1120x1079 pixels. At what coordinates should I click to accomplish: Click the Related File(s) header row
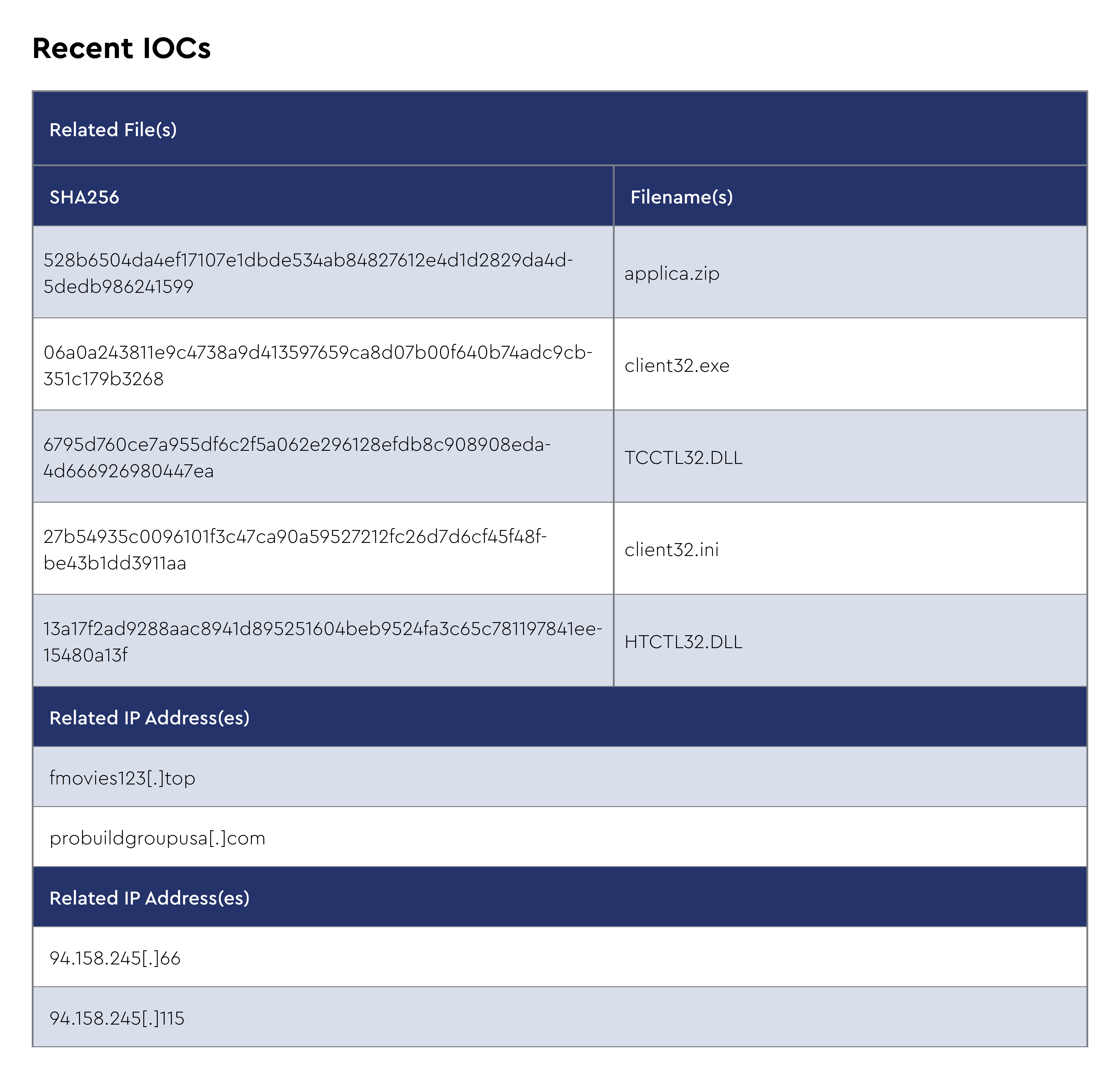(113, 130)
